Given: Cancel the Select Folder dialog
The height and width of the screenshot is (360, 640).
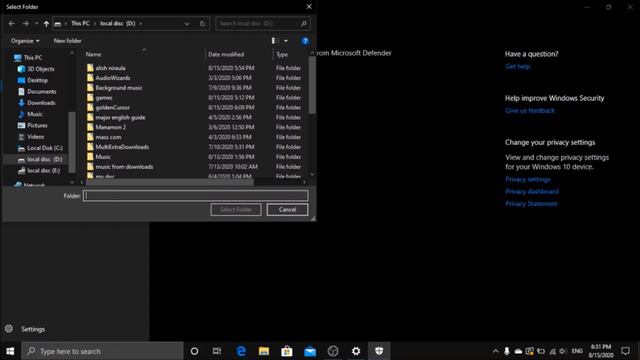Looking at the screenshot, I should point(287,209).
